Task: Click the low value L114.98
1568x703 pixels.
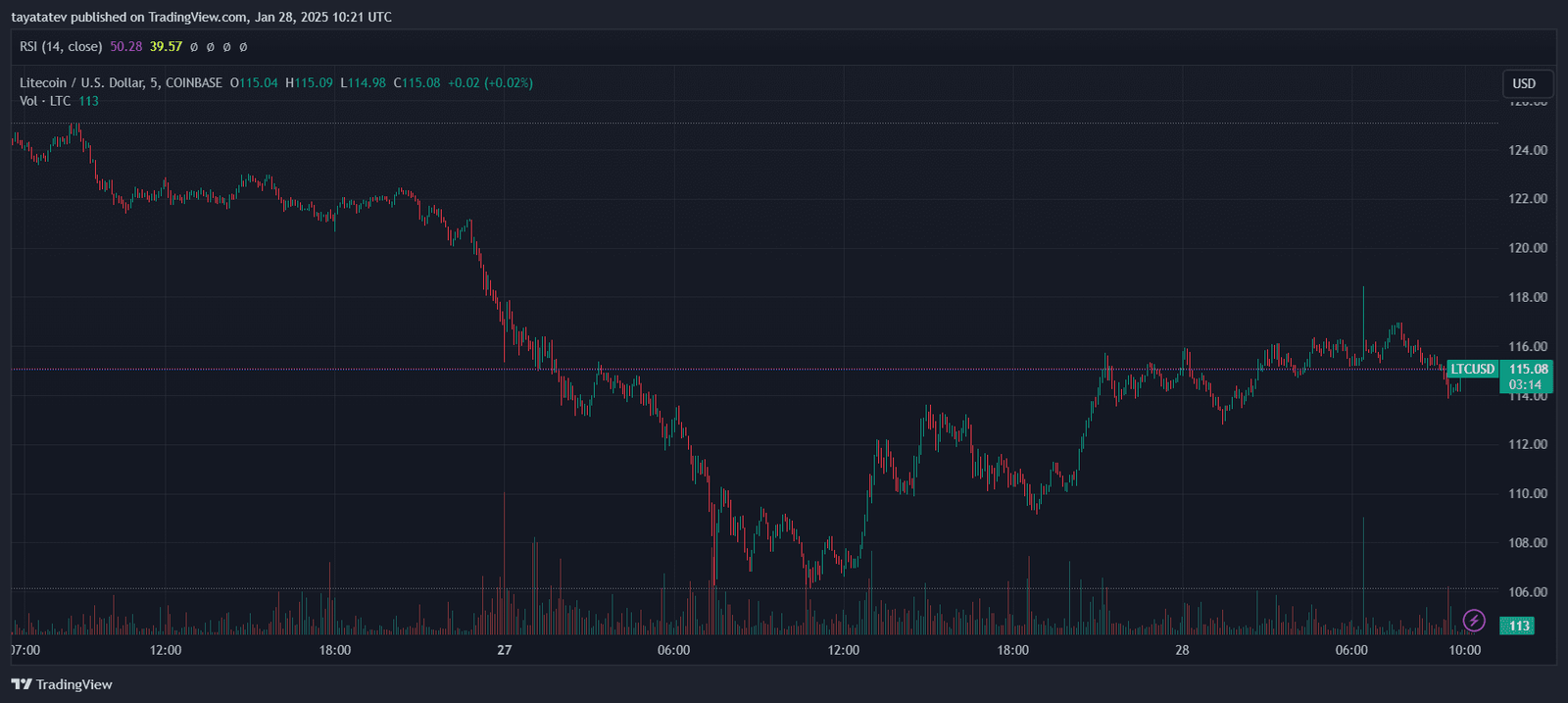Action: pyautogui.click(x=364, y=83)
